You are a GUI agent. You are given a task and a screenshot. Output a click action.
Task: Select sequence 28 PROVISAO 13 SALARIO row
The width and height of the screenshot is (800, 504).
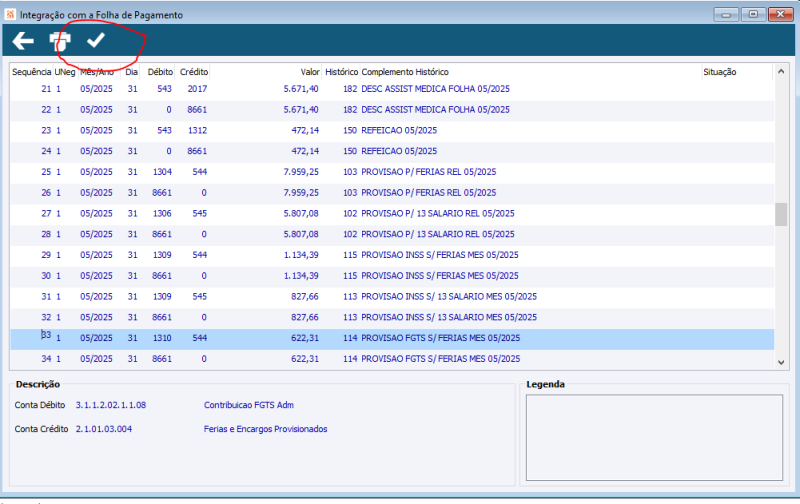[392, 234]
